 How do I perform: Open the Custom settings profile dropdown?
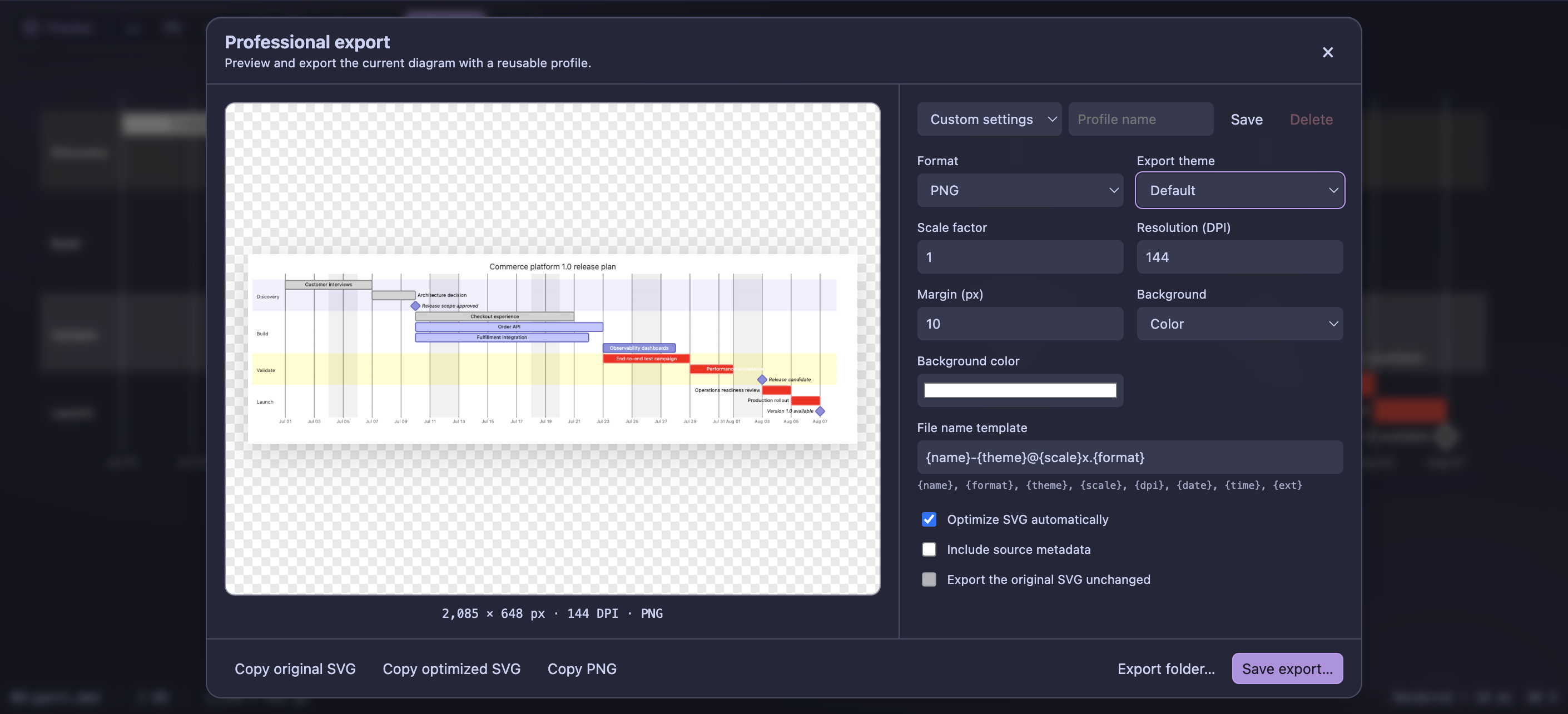pyautogui.click(x=989, y=120)
